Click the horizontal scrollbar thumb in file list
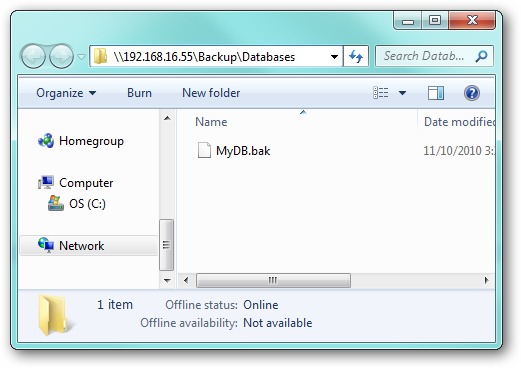This screenshot has width=521, height=368. click(x=273, y=281)
